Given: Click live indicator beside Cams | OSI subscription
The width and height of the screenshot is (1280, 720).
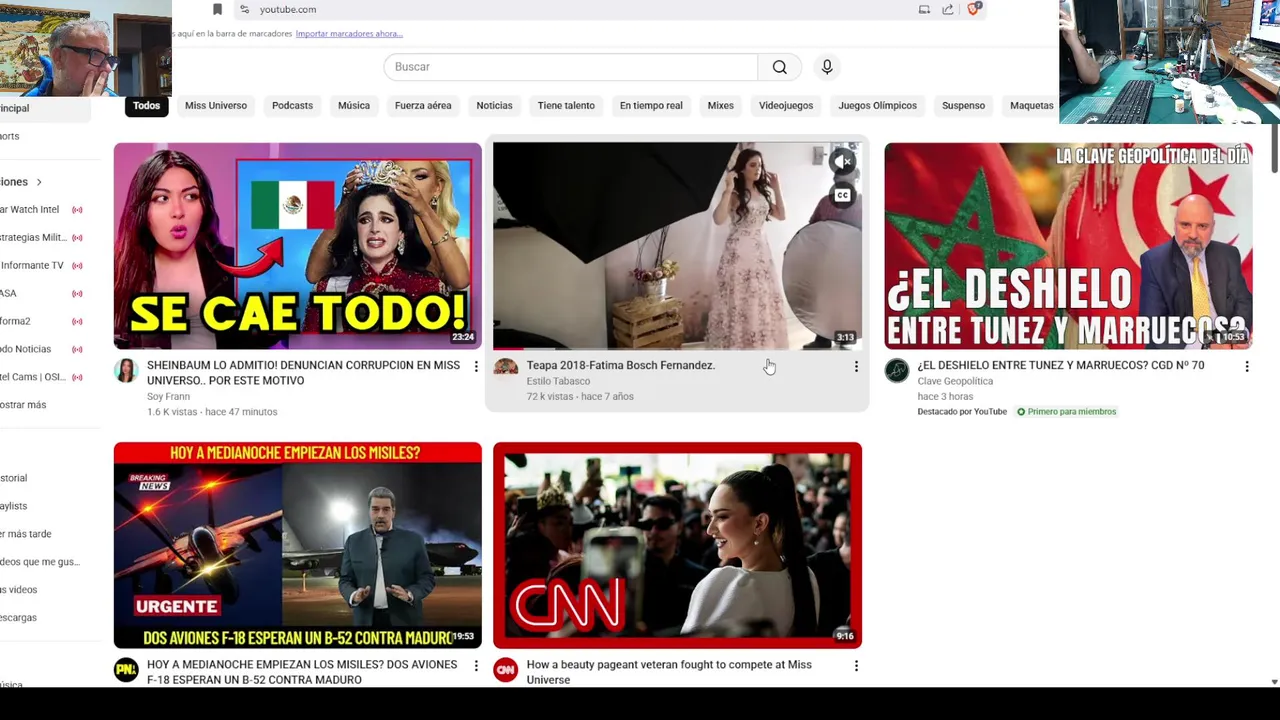Looking at the screenshot, I should coord(77,377).
